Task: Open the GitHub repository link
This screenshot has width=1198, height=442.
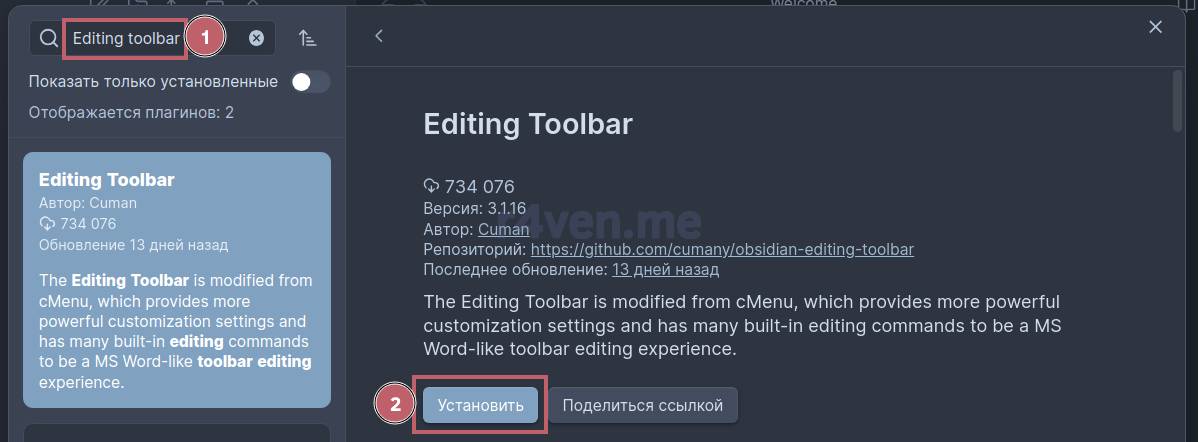Action: (x=722, y=249)
